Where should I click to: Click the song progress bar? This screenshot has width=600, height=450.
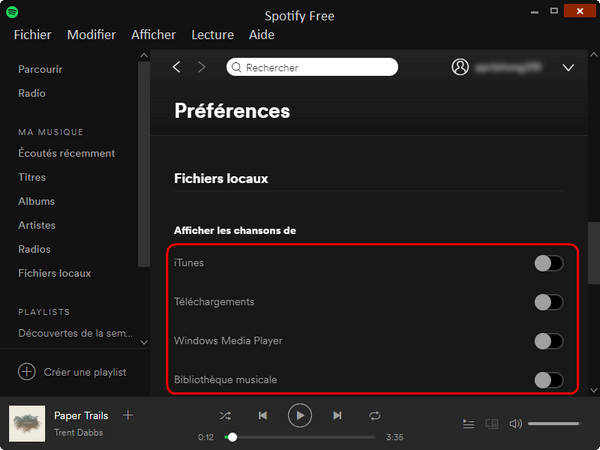[x=300, y=437]
